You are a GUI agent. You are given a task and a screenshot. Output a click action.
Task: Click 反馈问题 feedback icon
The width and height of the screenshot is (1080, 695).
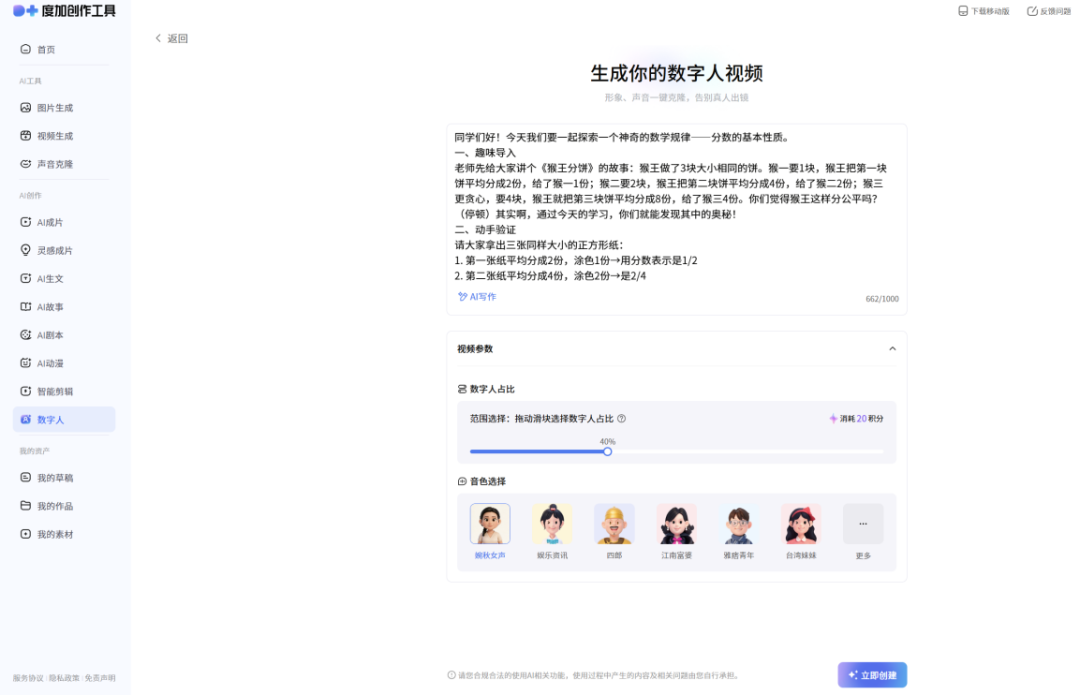[1032, 11]
